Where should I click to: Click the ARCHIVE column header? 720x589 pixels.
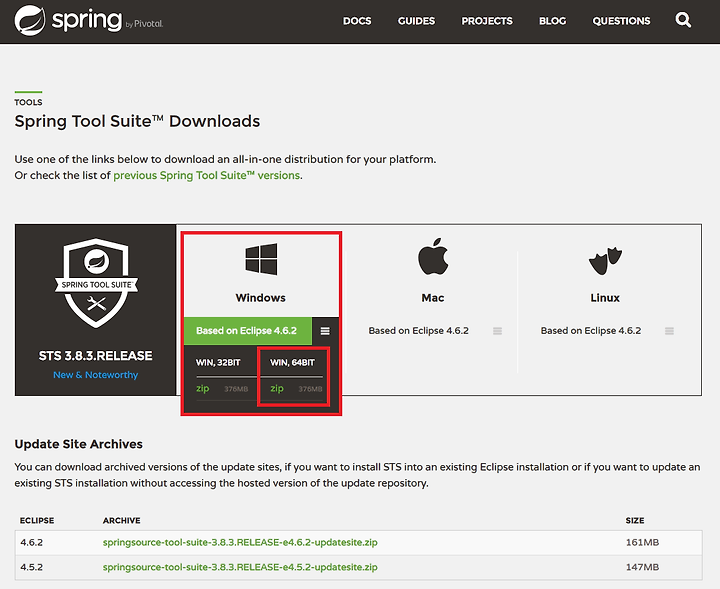(x=121, y=520)
